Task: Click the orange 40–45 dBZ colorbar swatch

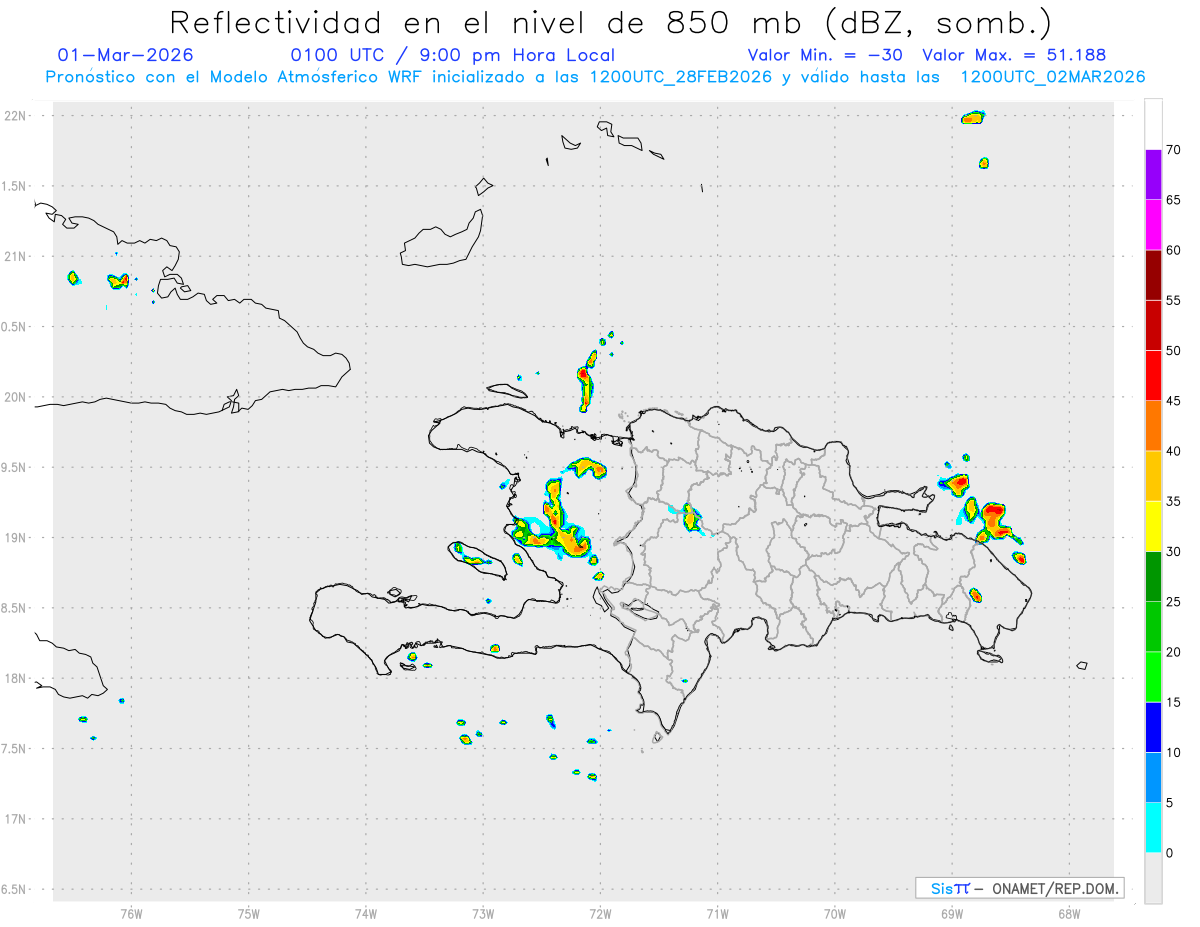Action: coord(1153,426)
